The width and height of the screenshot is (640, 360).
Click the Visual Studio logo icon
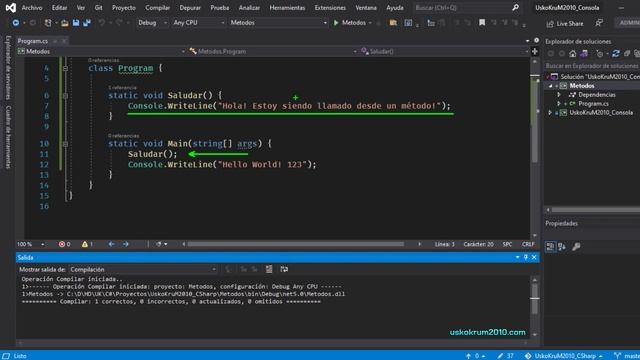11,7
